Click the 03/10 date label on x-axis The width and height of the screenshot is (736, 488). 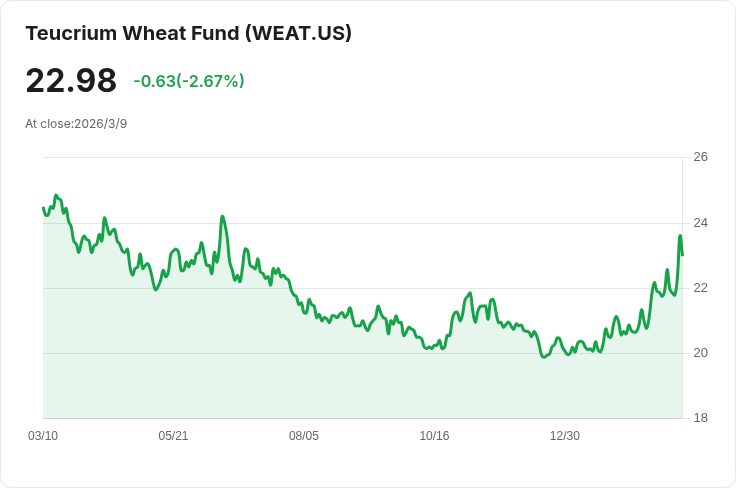(43, 436)
